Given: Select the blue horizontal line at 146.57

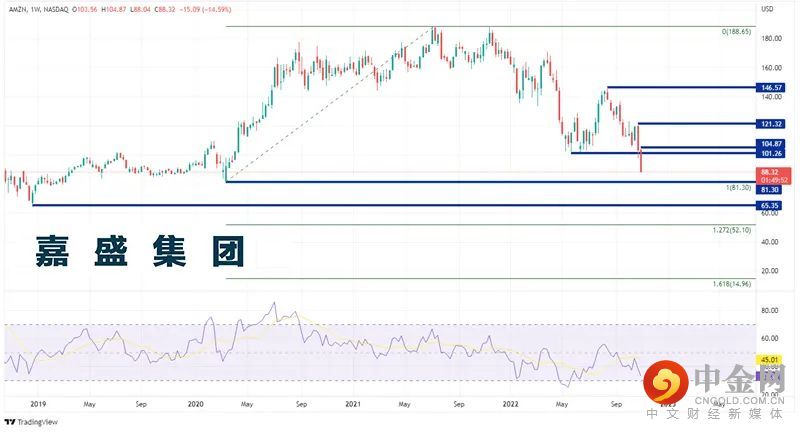Looking at the screenshot, I should click(681, 87).
